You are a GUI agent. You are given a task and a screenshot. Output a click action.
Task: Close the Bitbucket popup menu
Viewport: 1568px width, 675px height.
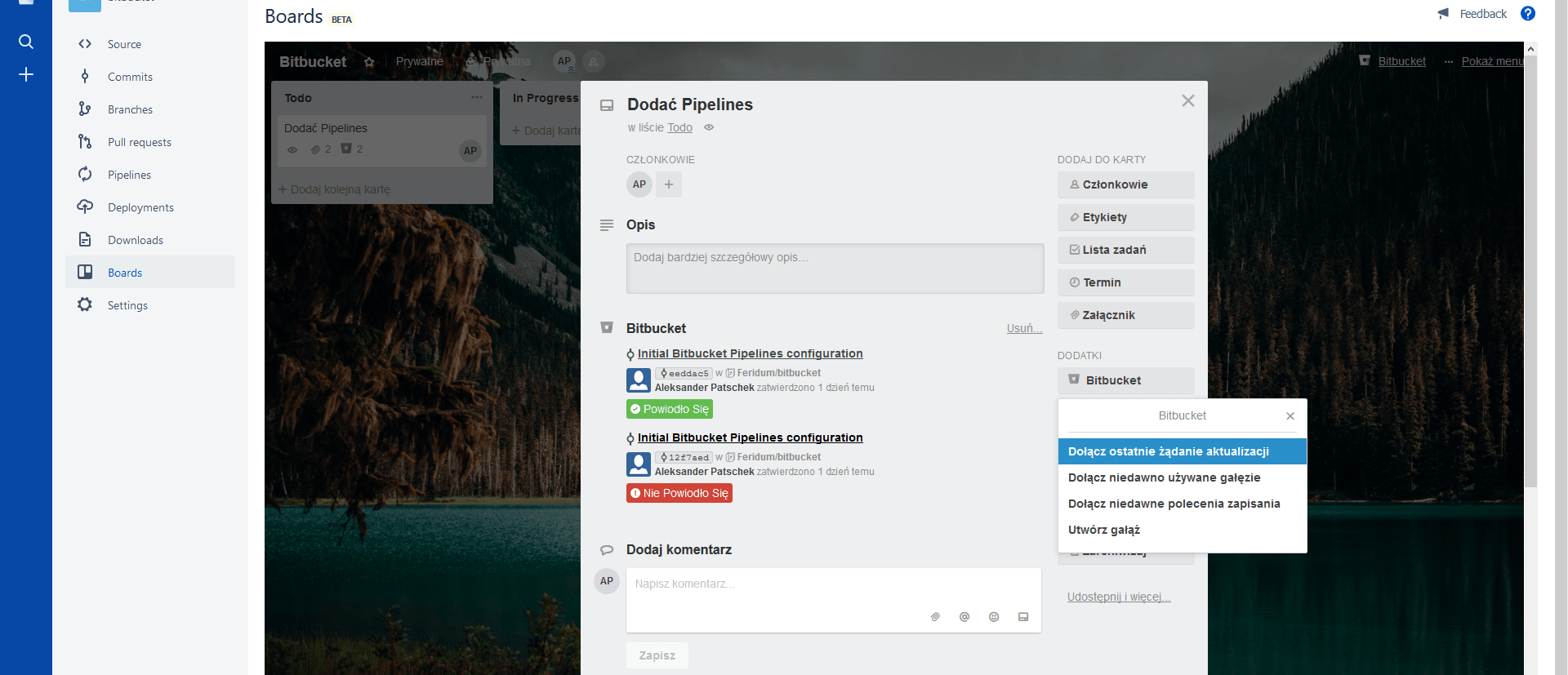coord(1290,416)
